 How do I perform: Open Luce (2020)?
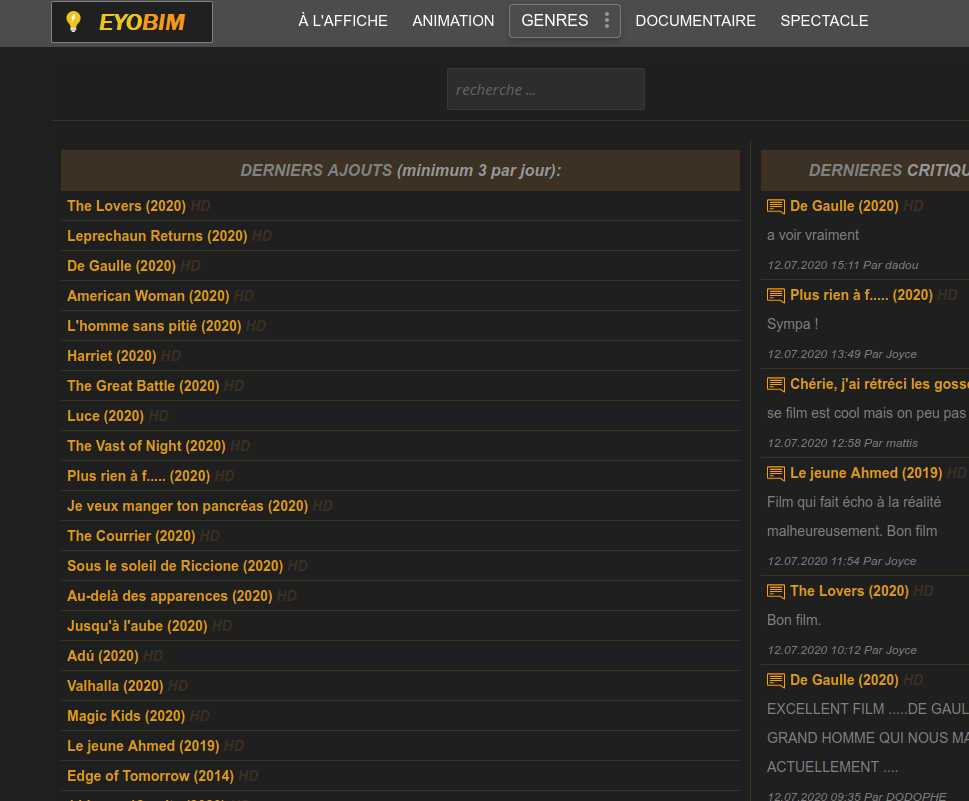coord(105,416)
